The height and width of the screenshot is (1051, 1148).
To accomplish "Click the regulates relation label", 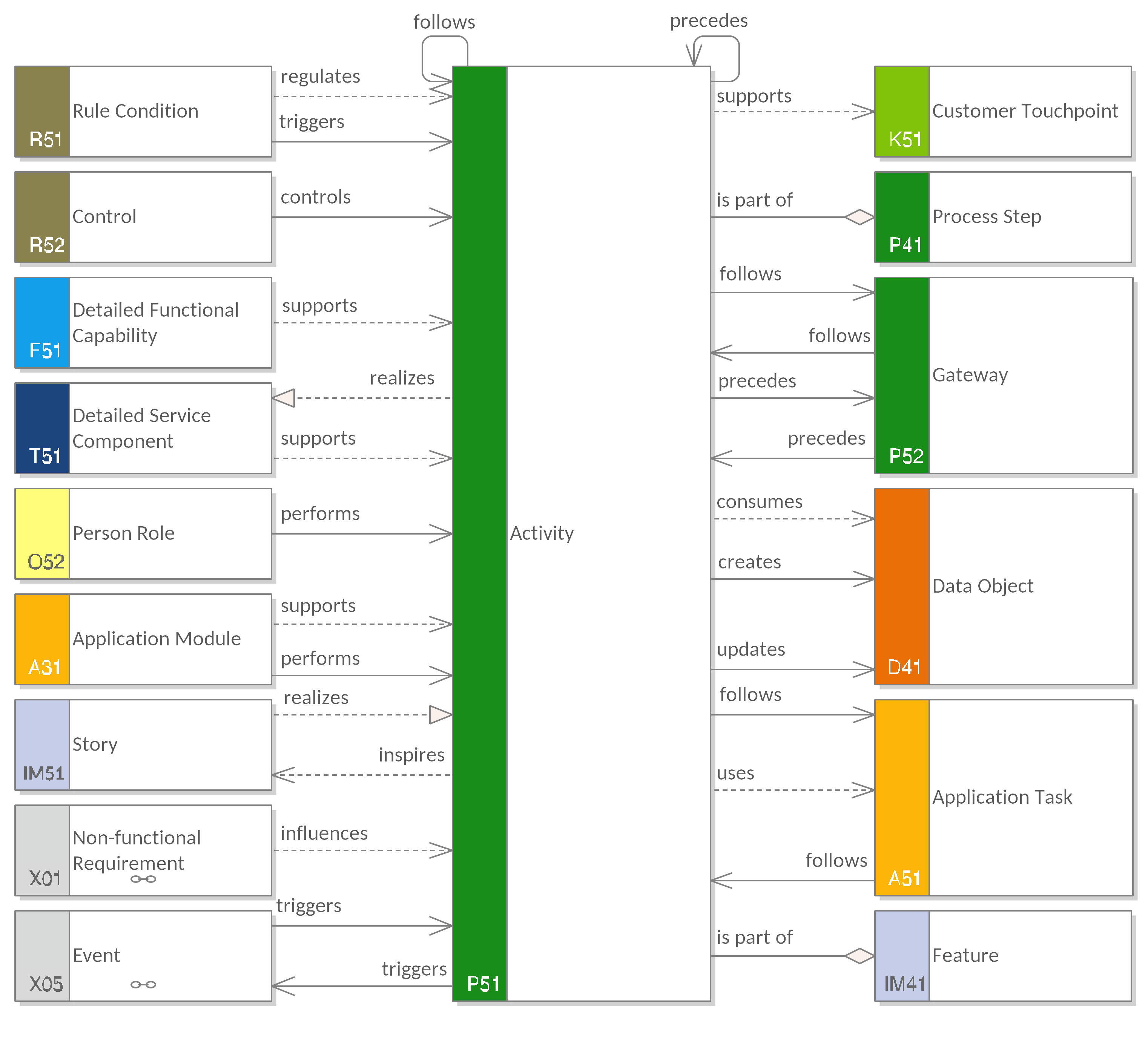I will [x=321, y=77].
